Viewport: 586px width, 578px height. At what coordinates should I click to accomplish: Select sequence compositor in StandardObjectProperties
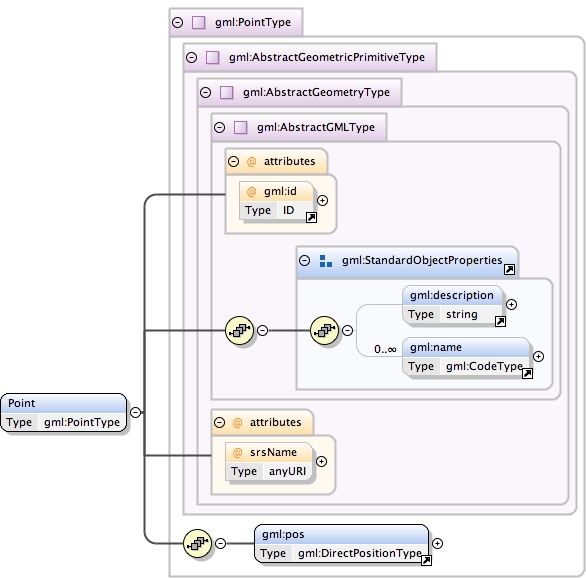[x=324, y=330]
